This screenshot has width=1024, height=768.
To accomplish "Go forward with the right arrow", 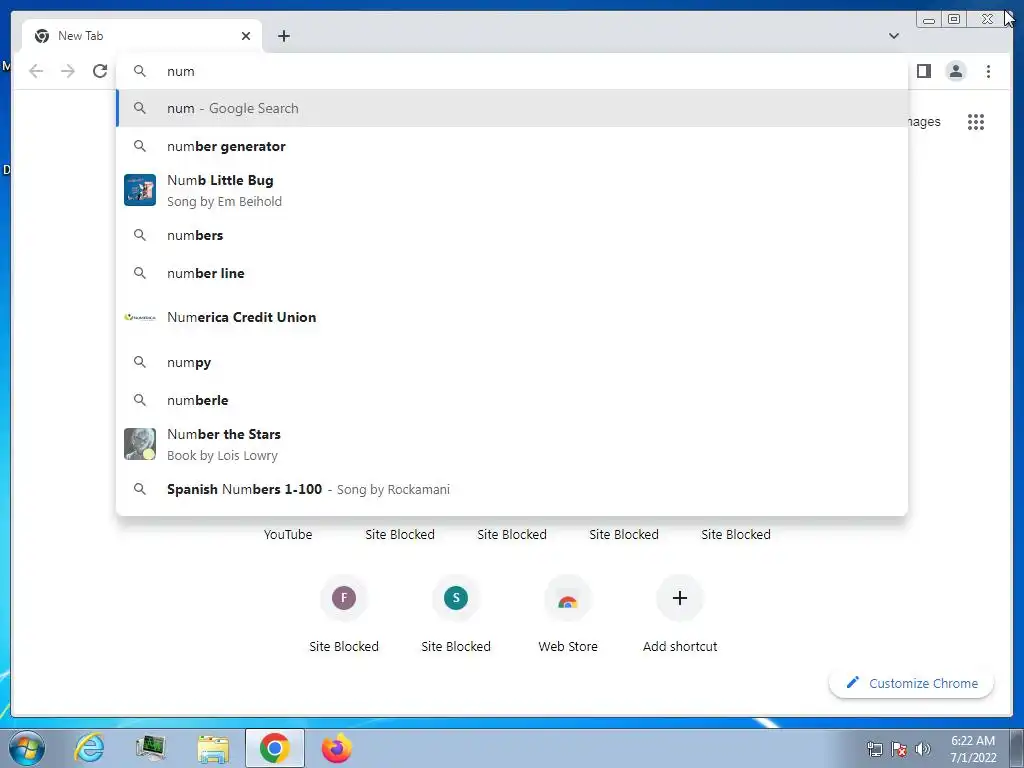I will point(68,71).
